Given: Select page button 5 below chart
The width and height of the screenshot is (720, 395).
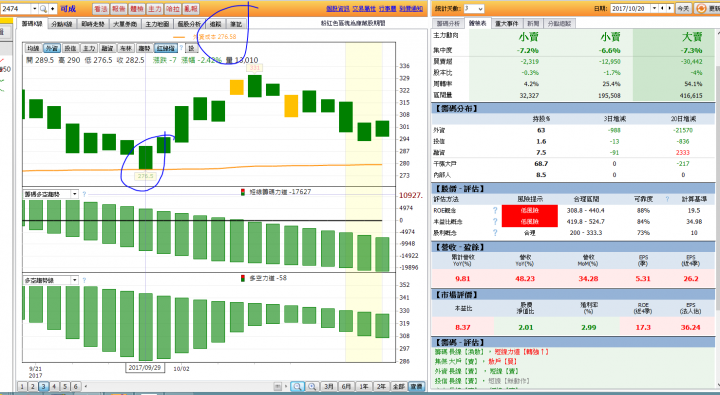Looking at the screenshot, I should 65,387.
